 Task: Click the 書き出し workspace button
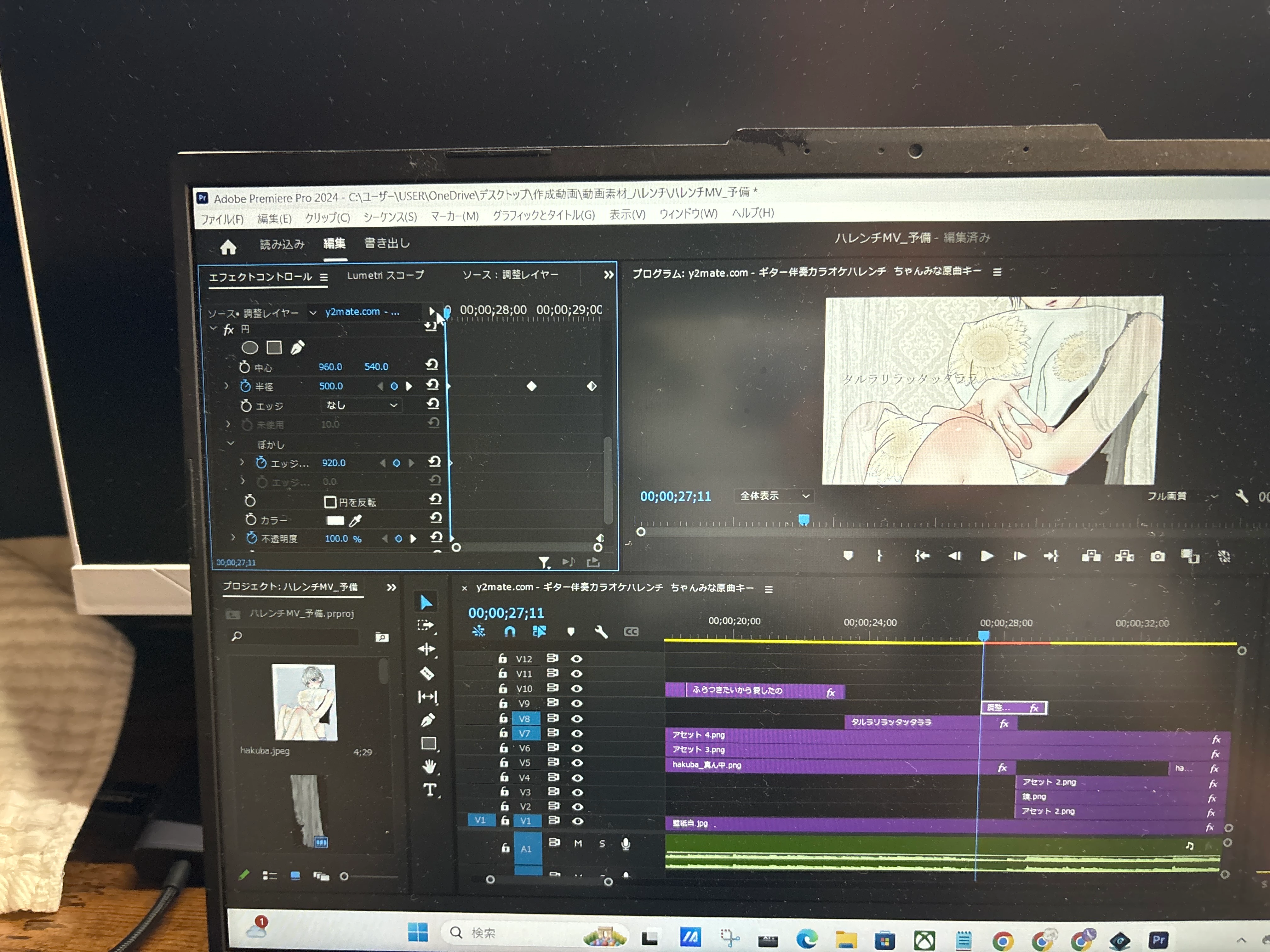(x=387, y=243)
